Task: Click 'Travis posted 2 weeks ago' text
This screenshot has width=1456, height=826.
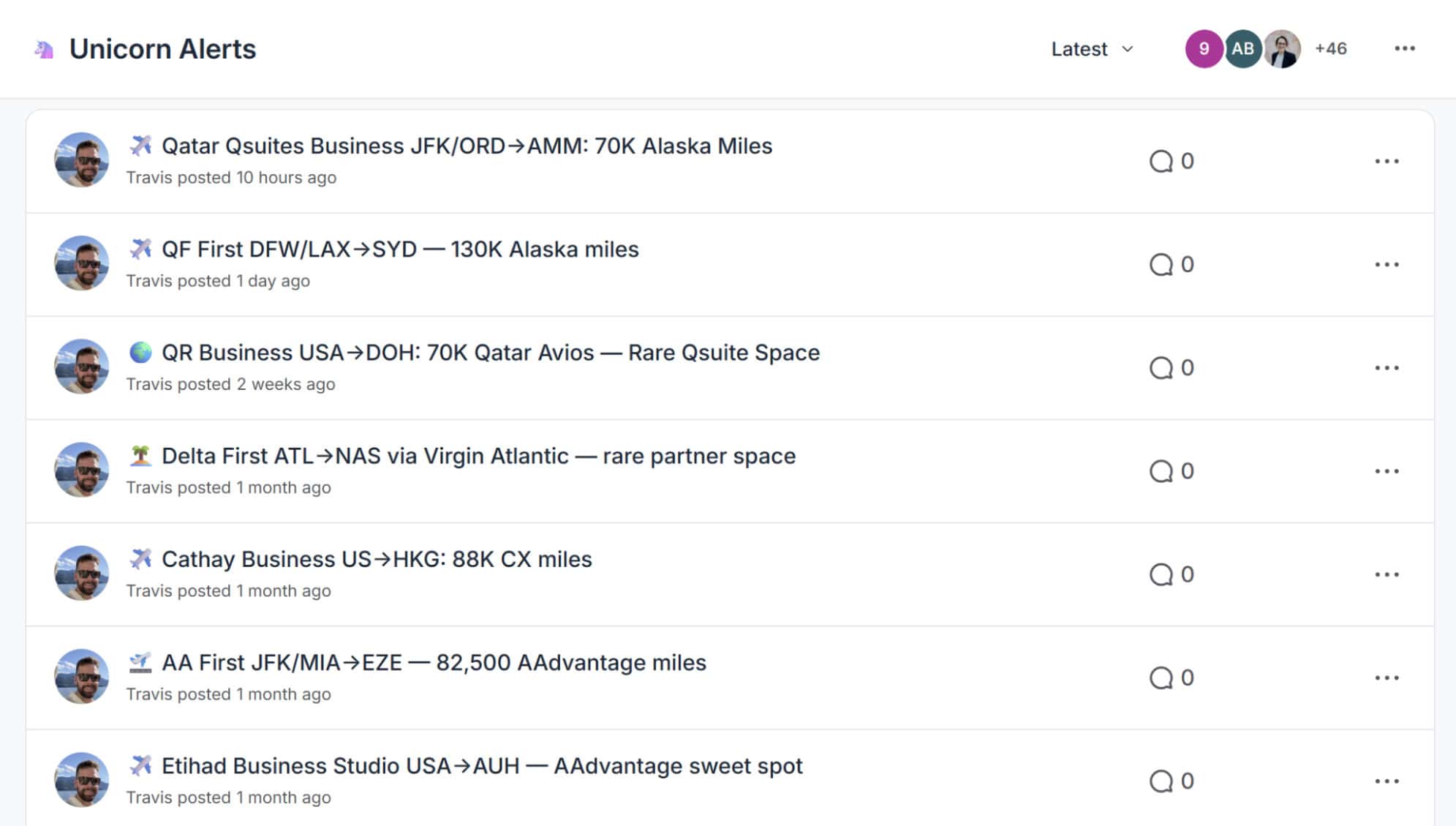Action: pyautogui.click(x=230, y=384)
